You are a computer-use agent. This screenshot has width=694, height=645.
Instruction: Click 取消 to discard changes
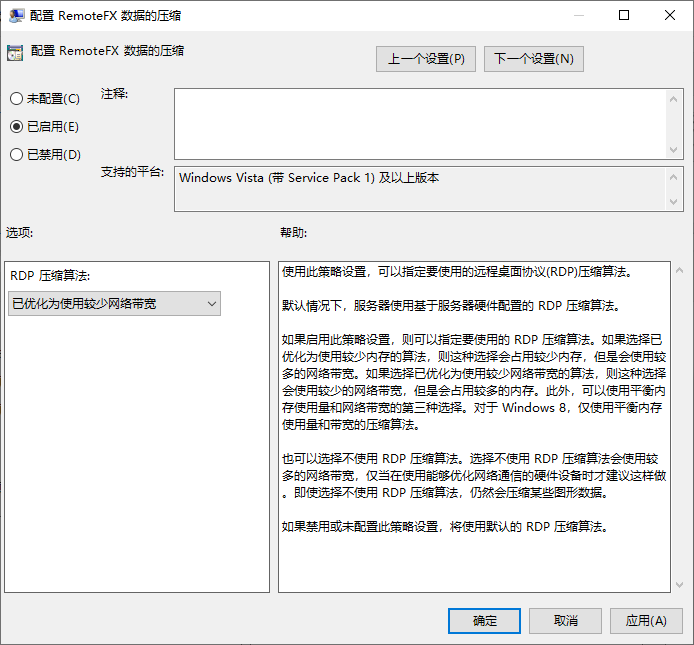click(x=565, y=621)
